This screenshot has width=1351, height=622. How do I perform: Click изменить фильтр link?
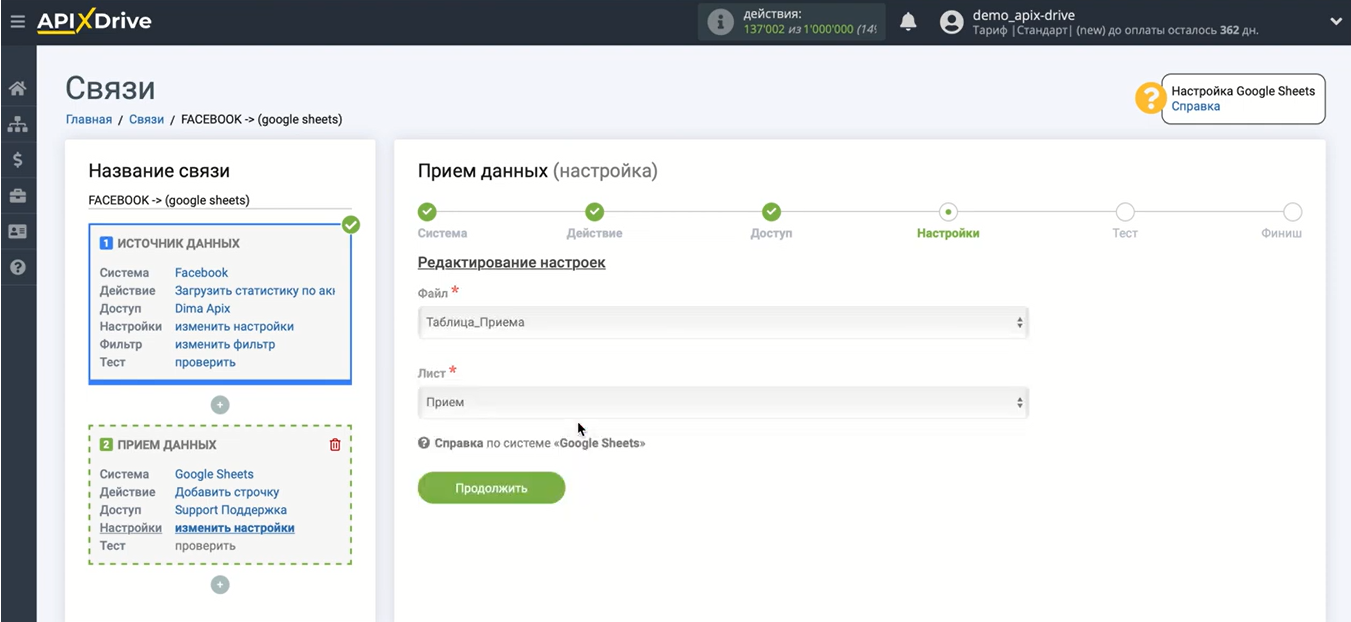coord(225,344)
